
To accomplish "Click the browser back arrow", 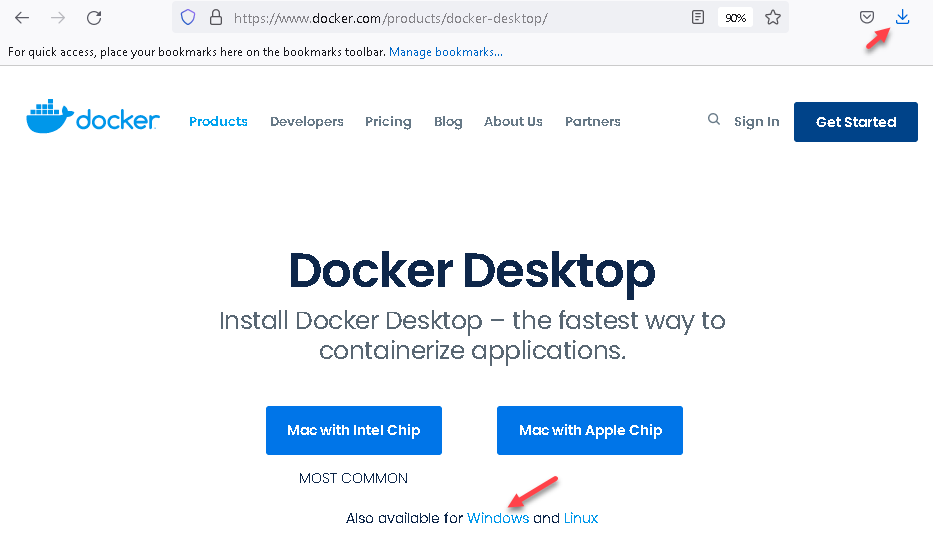I will pos(22,18).
